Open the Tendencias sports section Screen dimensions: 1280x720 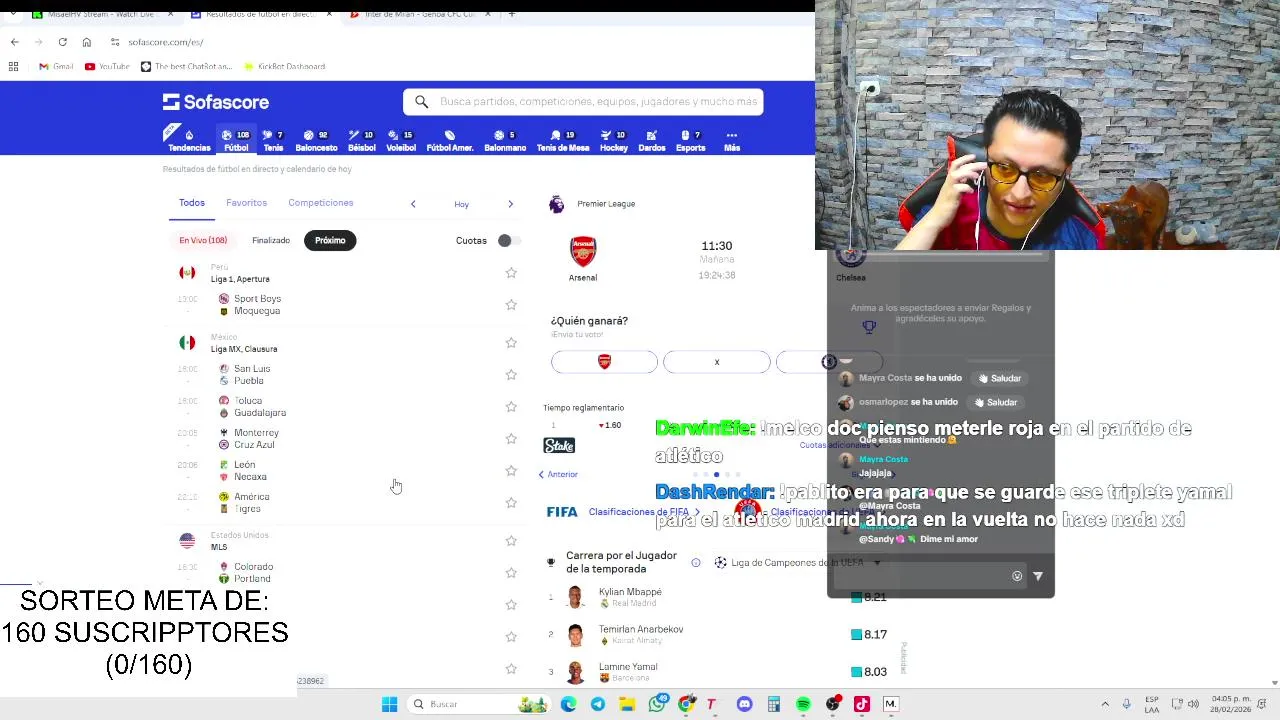pyautogui.click(x=189, y=140)
